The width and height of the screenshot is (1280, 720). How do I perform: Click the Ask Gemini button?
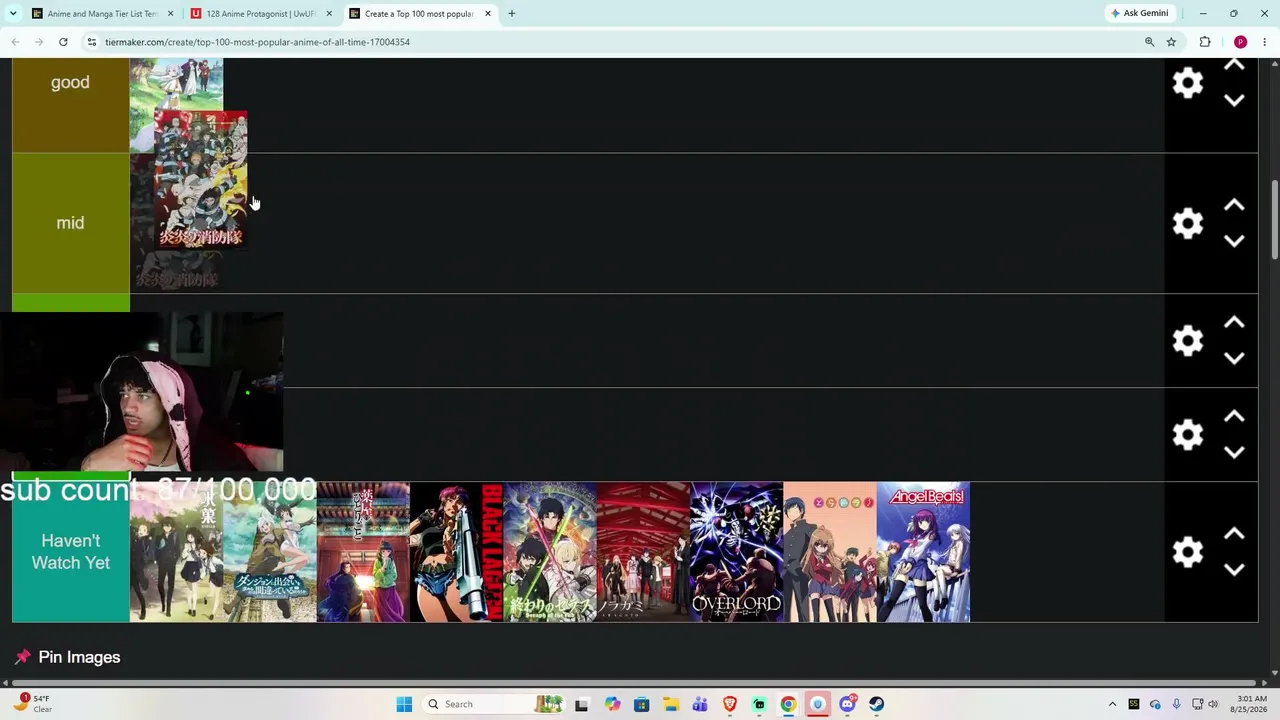pos(1139,14)
